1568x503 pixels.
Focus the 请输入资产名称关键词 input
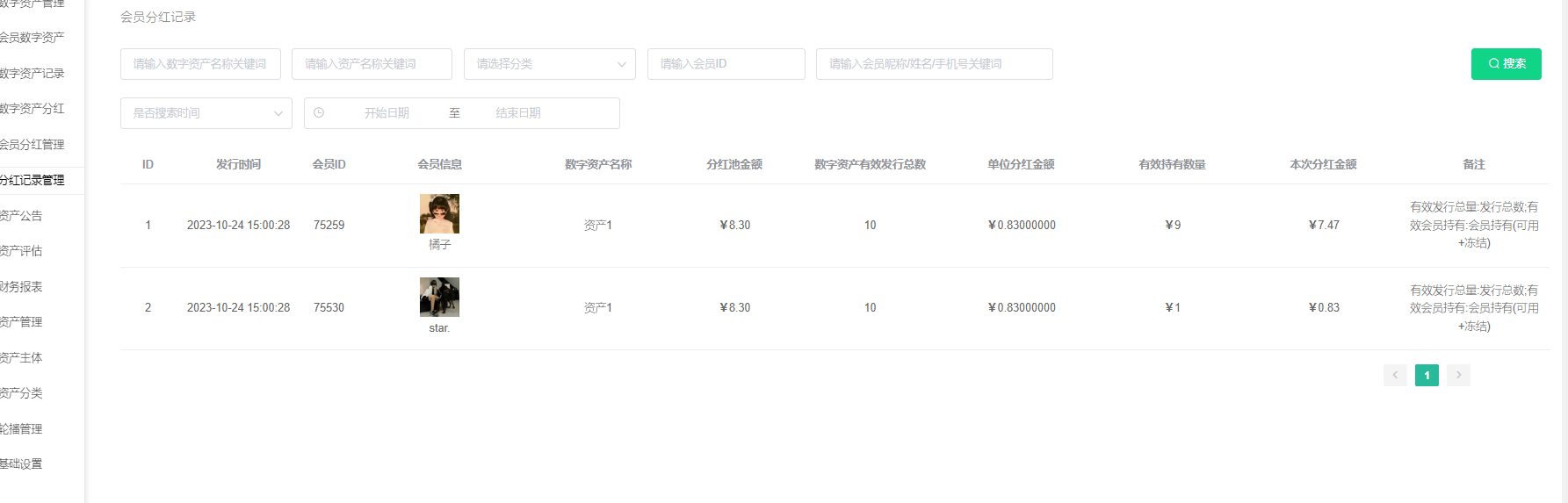[372, 64]
